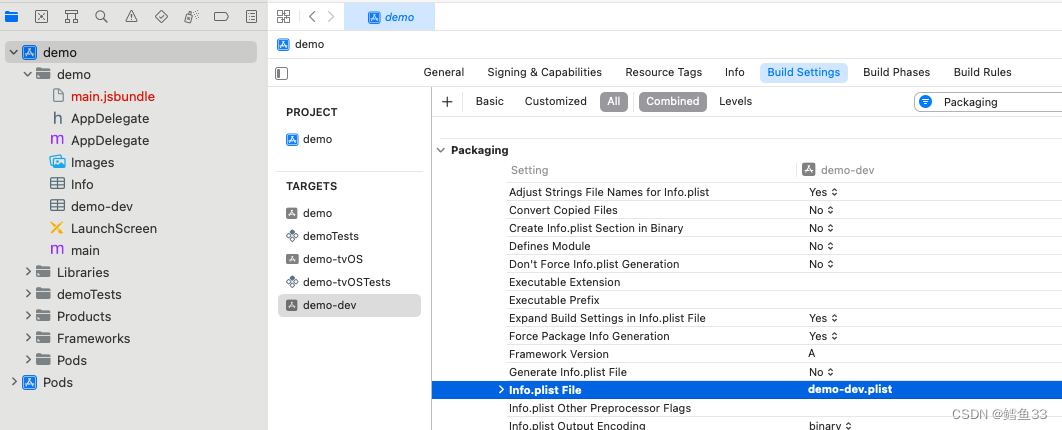Click the Packaging search filter field
The height and width of the screenshot is (430, 1062).
[995, 102]
